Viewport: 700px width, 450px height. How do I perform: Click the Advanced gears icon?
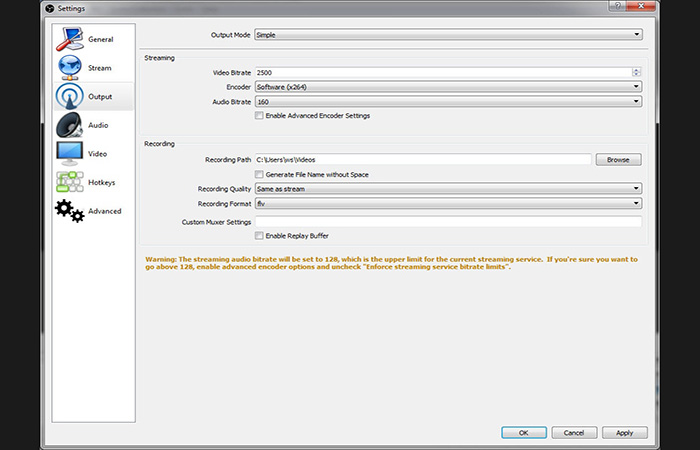click(x=70, y=211)
